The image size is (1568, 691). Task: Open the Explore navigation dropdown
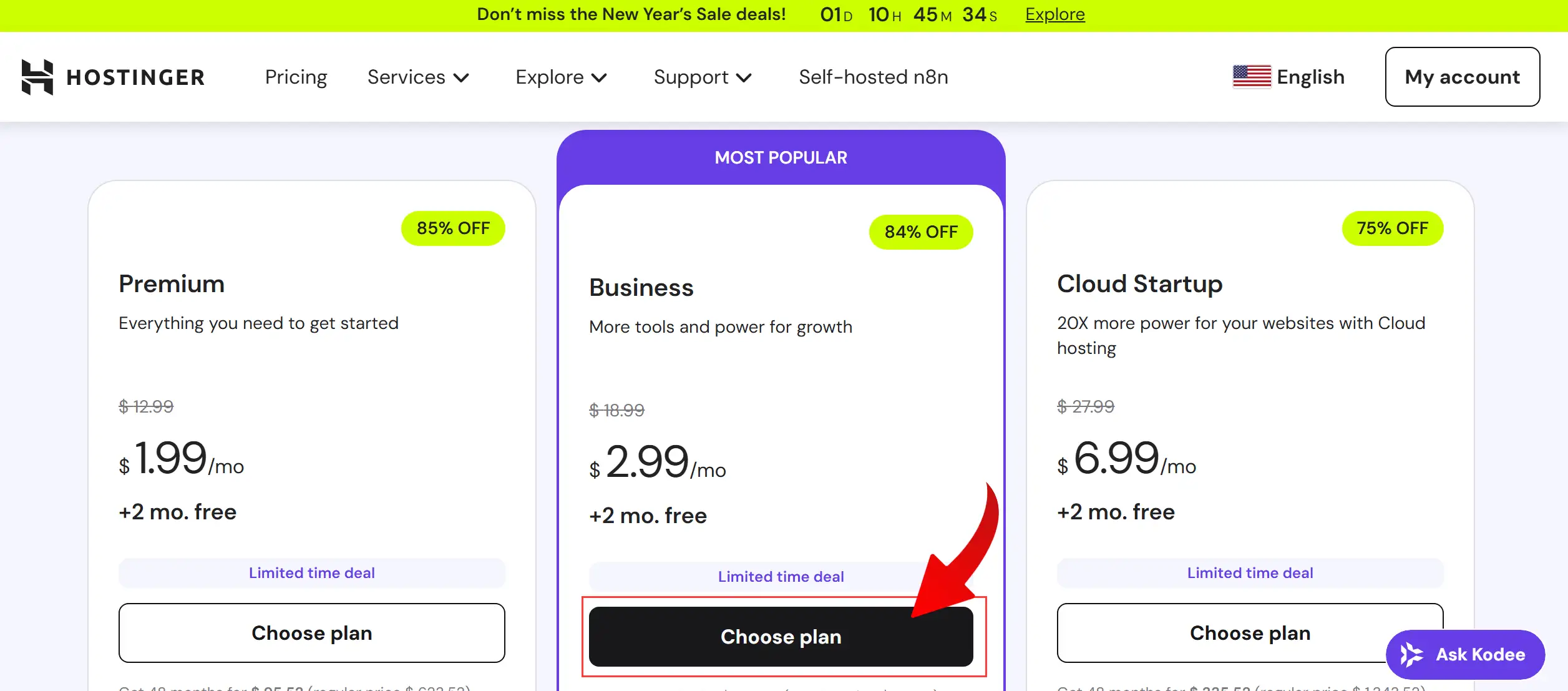560,77
